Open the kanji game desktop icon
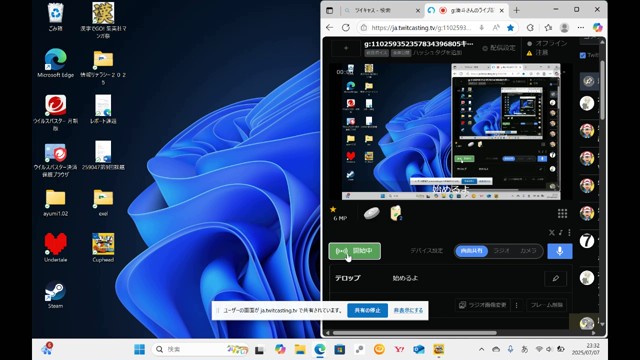 103,20
